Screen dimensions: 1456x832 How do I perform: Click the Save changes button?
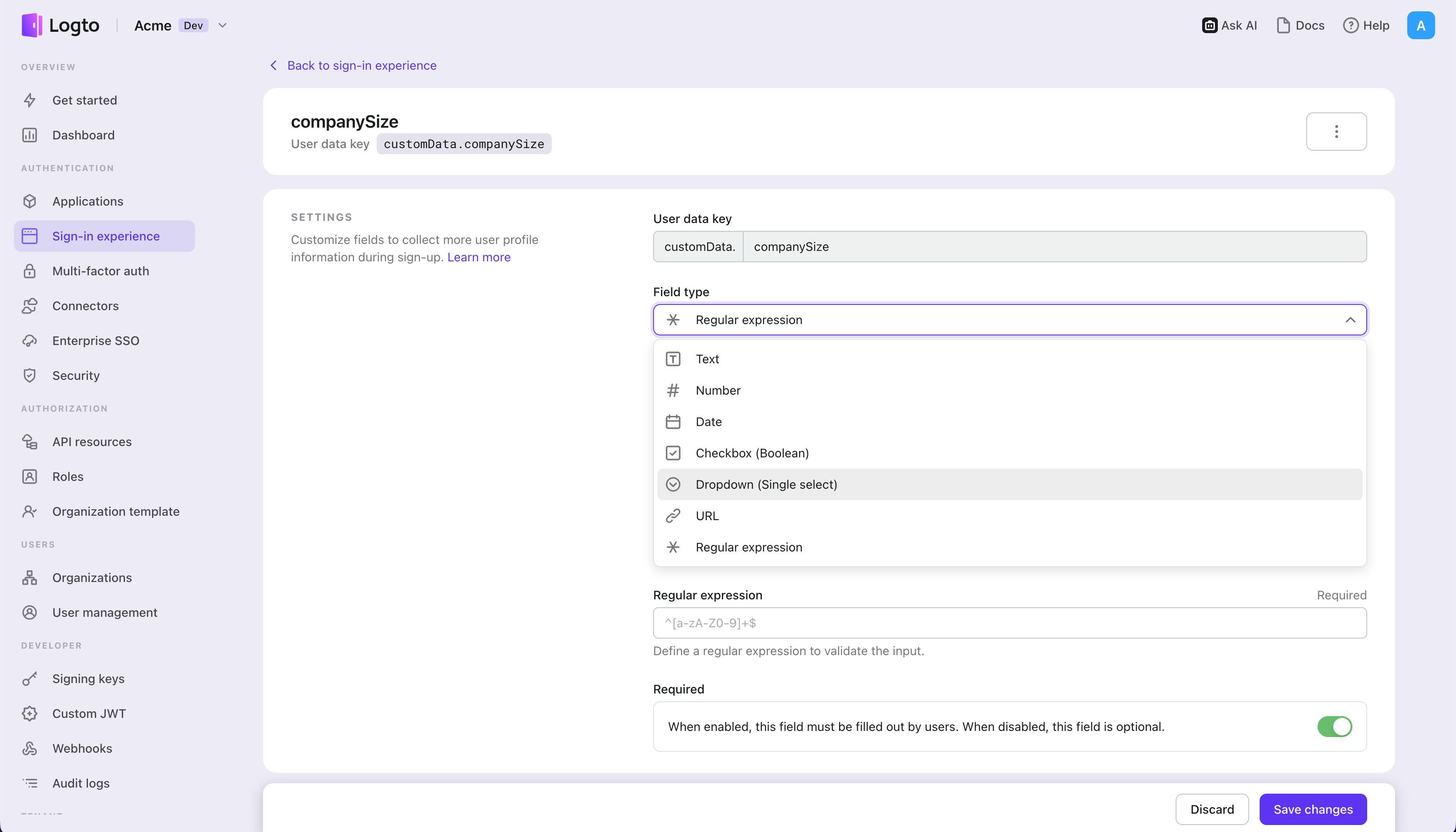click(1313, 809)
